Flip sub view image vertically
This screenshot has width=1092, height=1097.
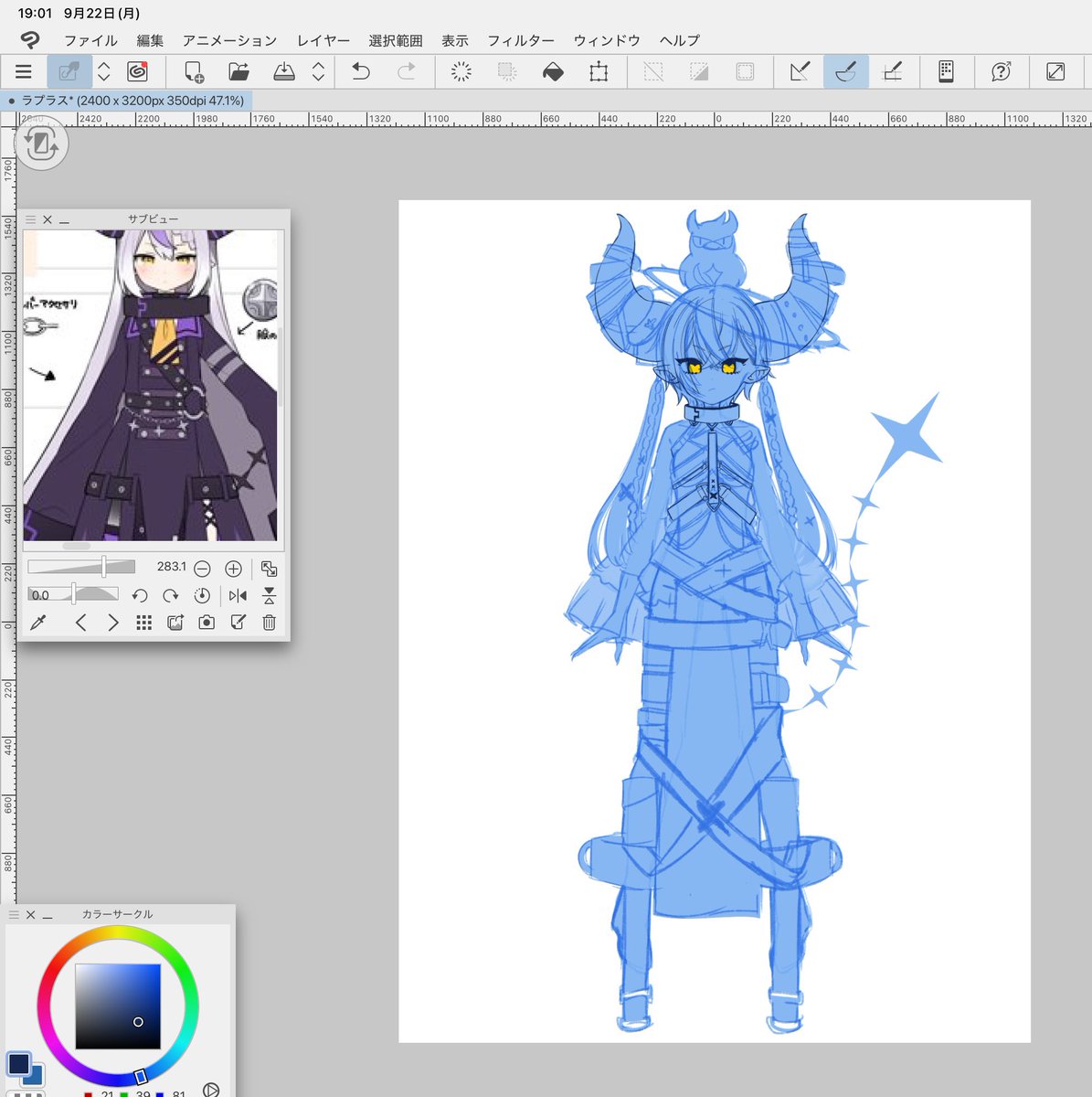pyautogui.click(x=269, y=596)
